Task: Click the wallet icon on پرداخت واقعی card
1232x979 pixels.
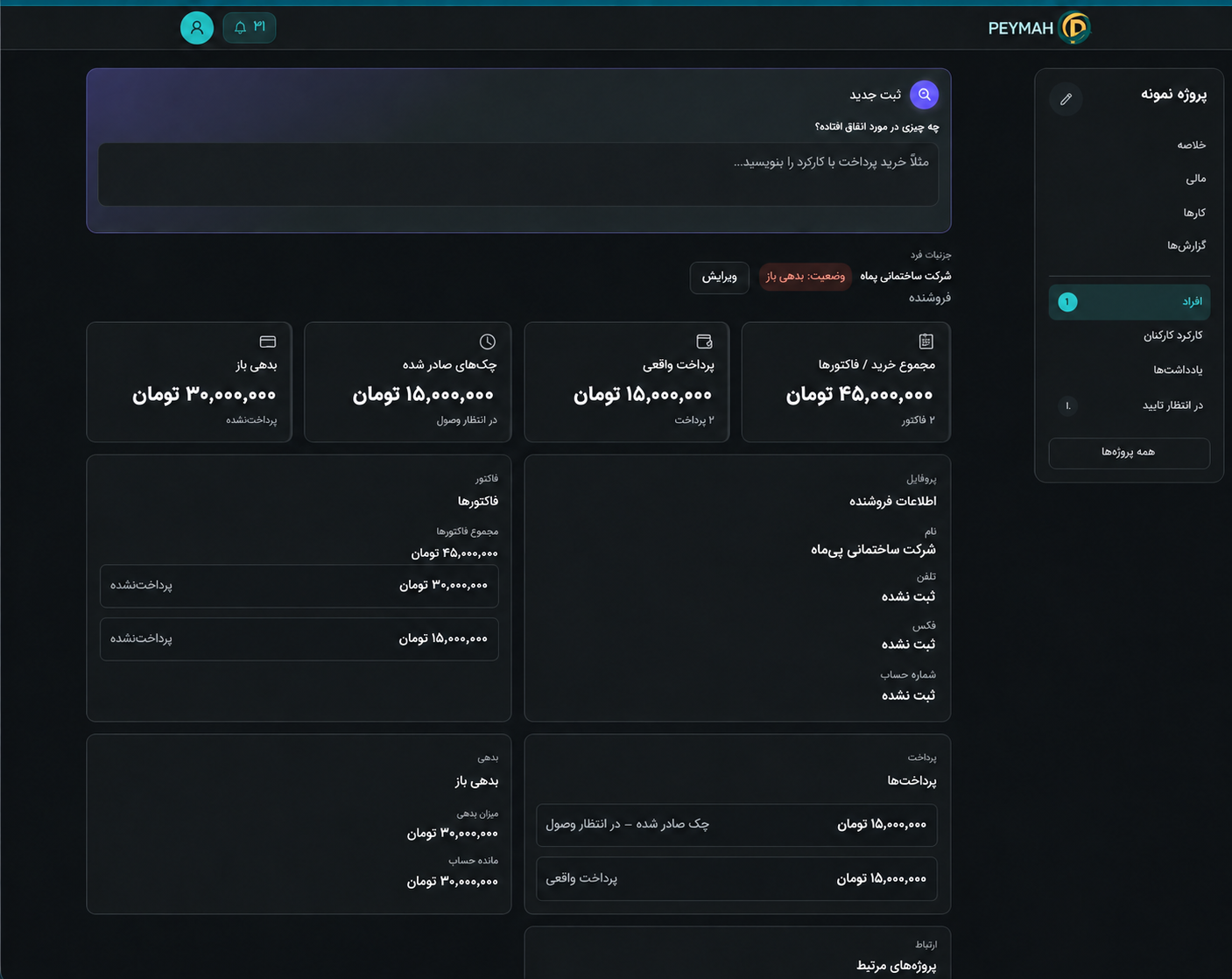Action: pos(705,342)
